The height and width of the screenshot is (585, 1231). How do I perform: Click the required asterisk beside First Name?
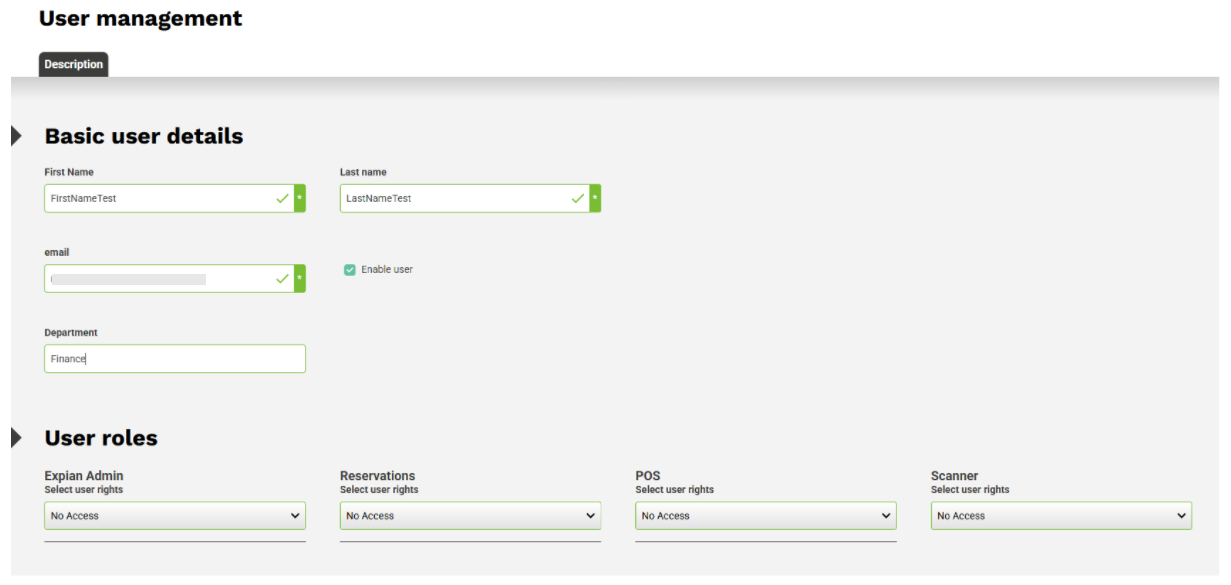coord(300,198)
